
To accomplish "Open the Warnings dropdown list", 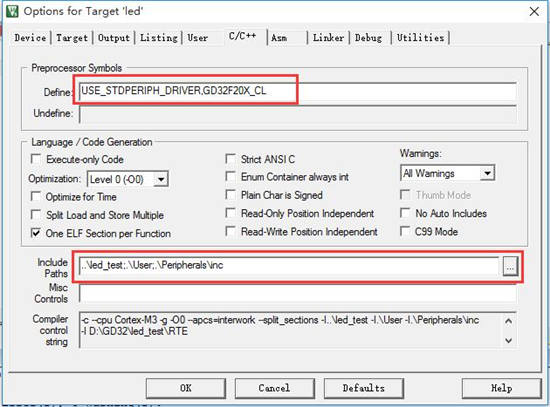I will click(x=487, y=173).
